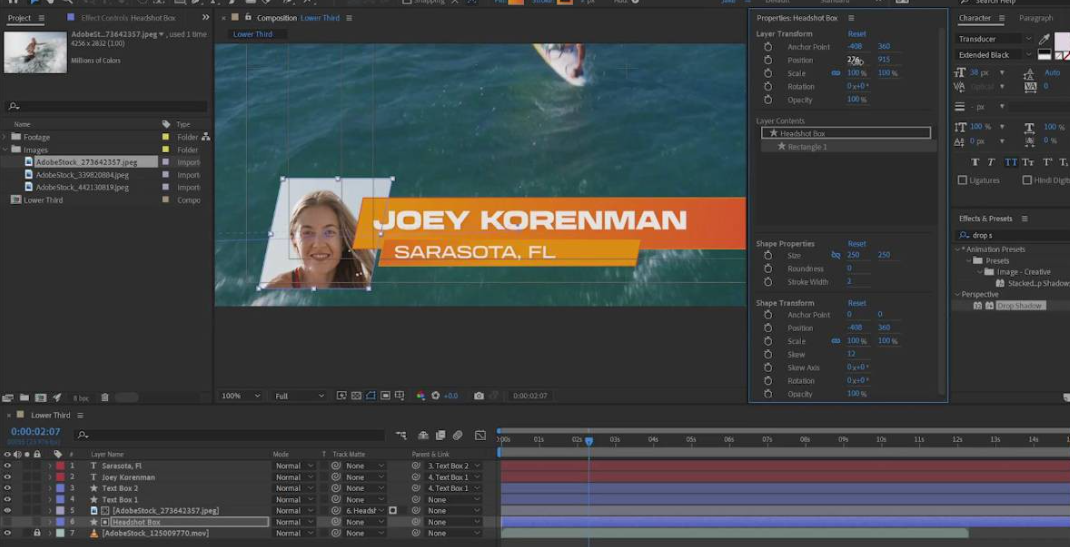Open the Effect Controls Headshot Box tab
1070x547 pixels.
pos(127,18)
